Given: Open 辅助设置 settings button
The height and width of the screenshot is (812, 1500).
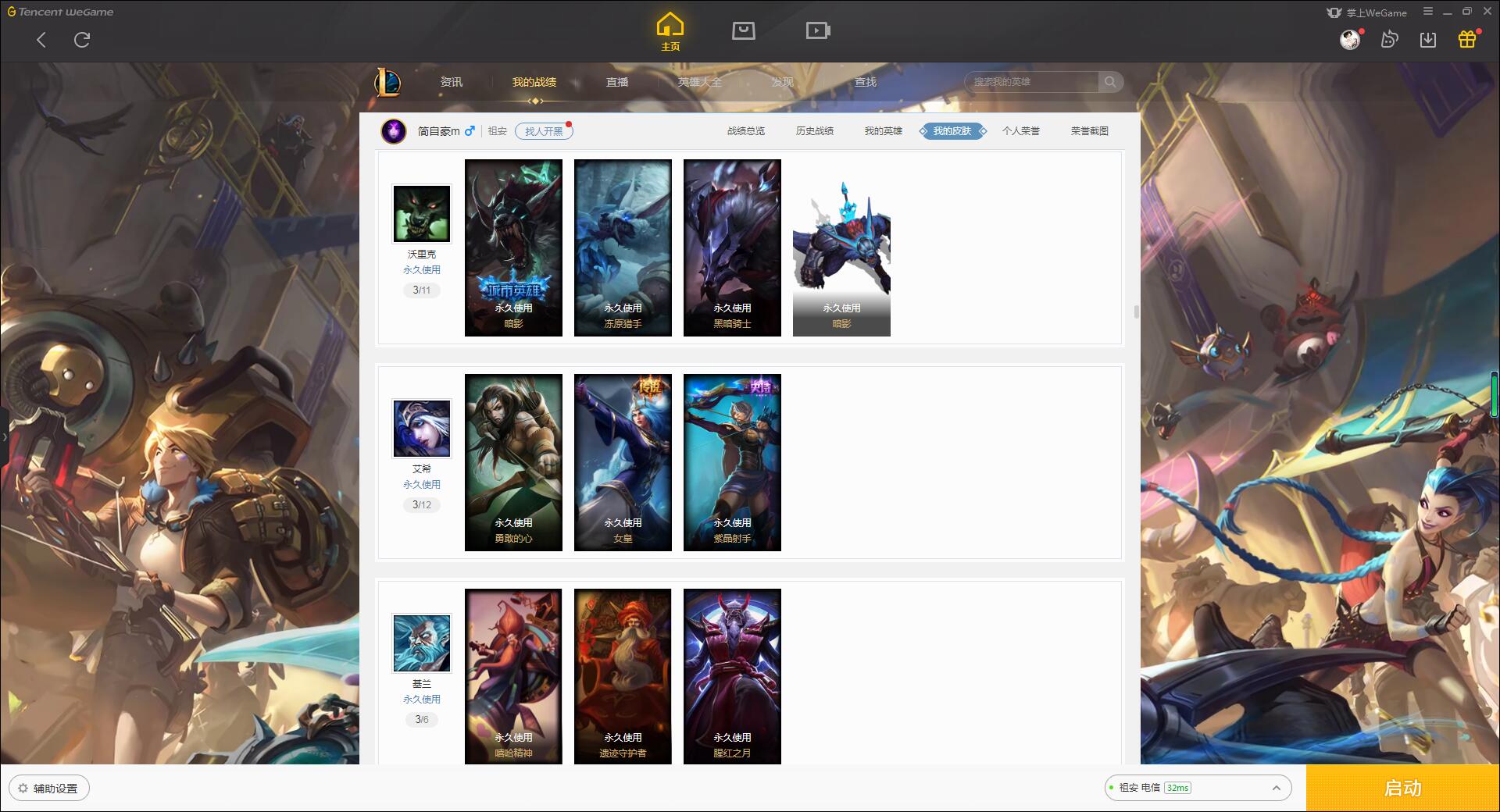Looking at the screenshot, I should coord(48,789).
